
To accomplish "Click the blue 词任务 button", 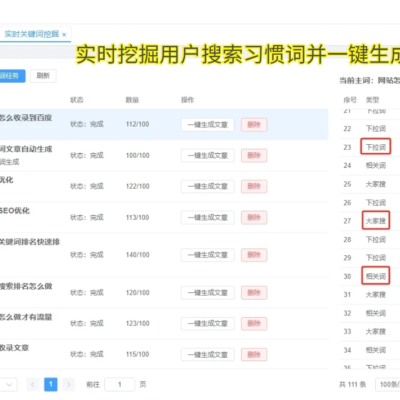I will pos(12,76).
